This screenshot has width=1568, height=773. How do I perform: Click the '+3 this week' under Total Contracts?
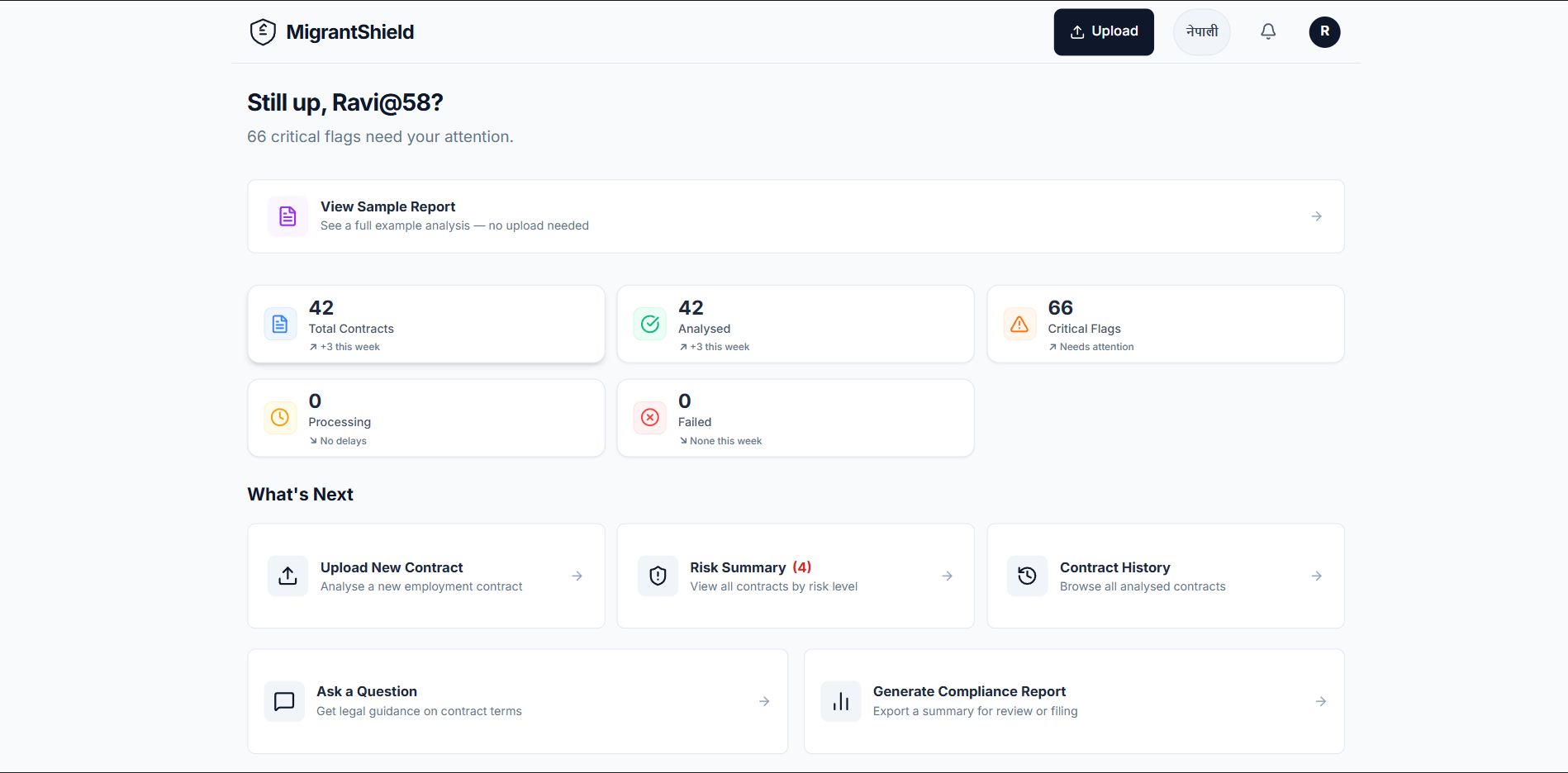click(344, 347)
